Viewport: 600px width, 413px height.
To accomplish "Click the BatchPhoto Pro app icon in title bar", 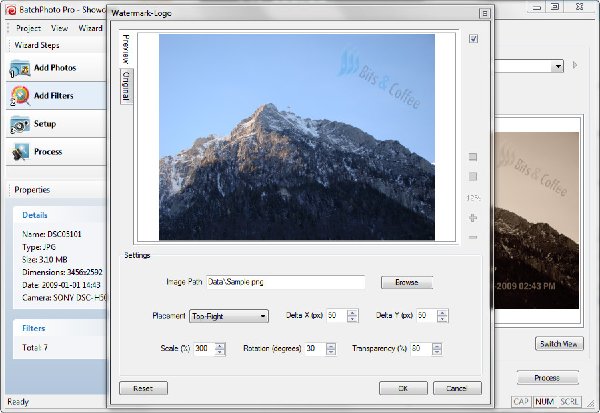I will tap(11, 10).
